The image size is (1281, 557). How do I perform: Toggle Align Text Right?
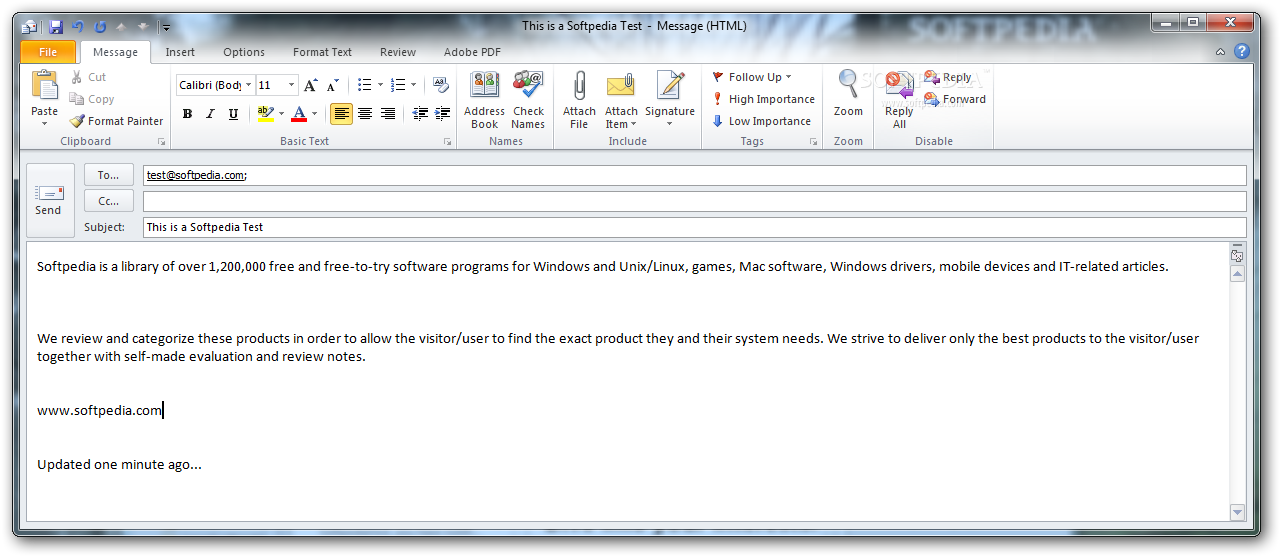[388, 114]
